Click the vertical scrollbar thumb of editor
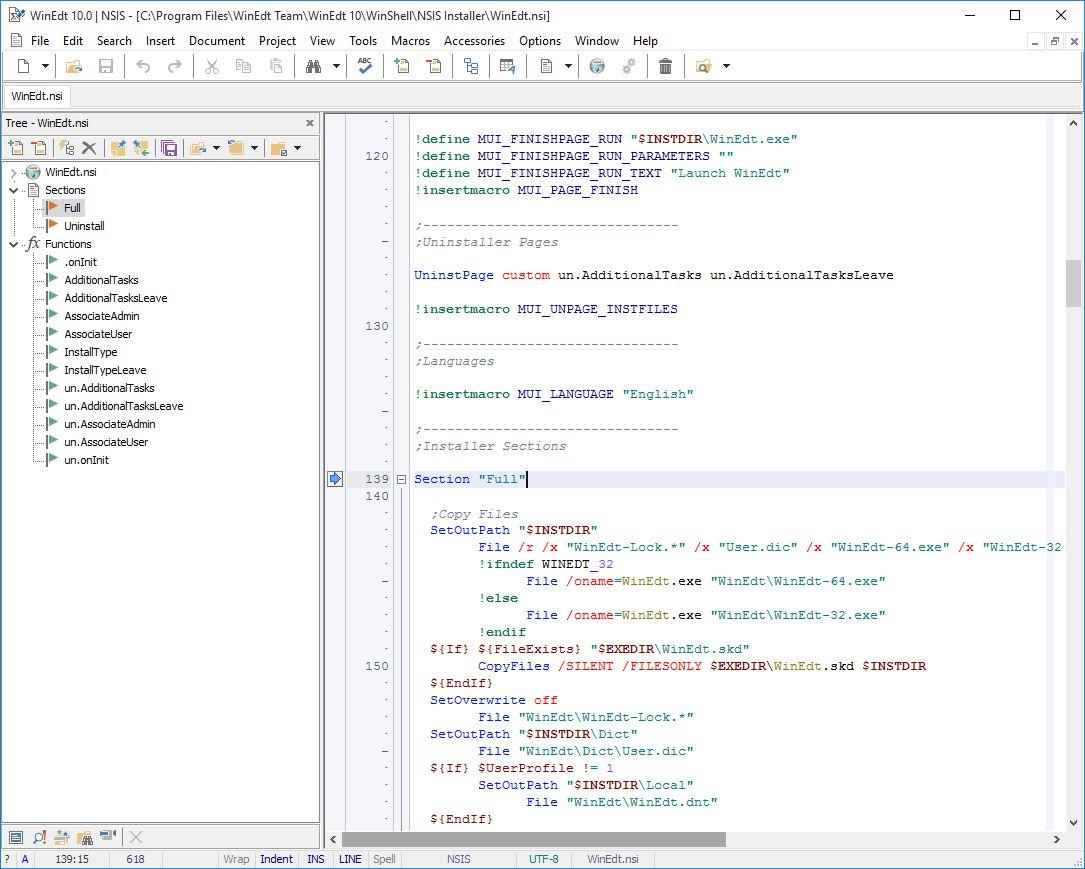 pos(1073,283)
